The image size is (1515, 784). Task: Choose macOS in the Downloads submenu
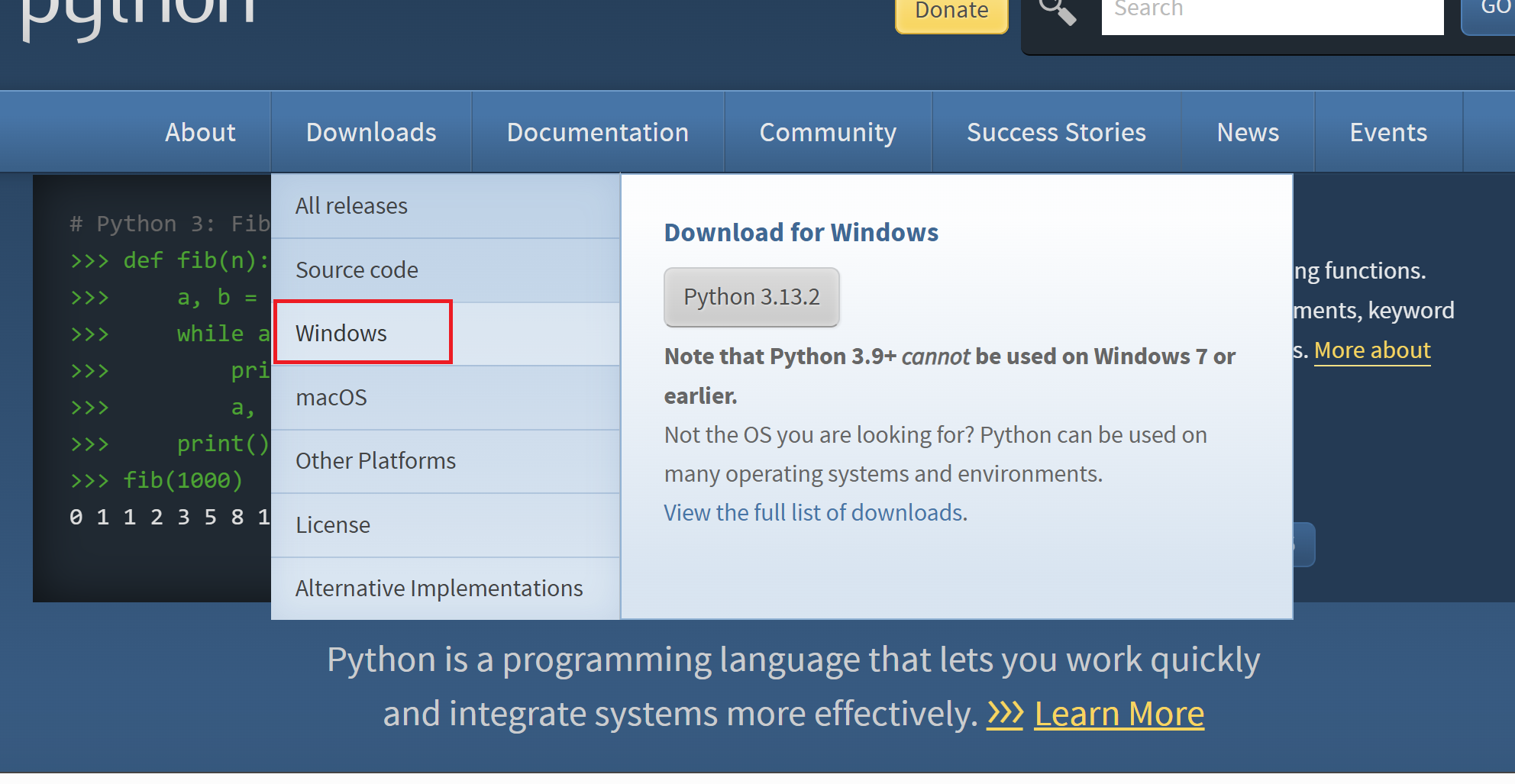tap(445, 398)
